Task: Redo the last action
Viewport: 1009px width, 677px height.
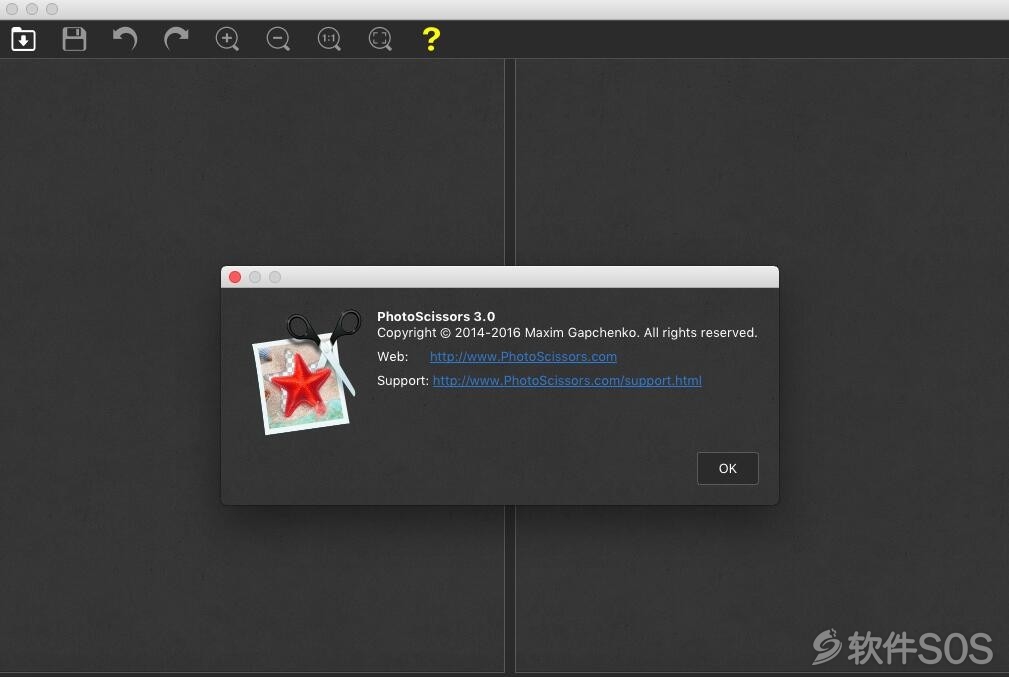Action: pyautogui.click(x=176, y=39)
